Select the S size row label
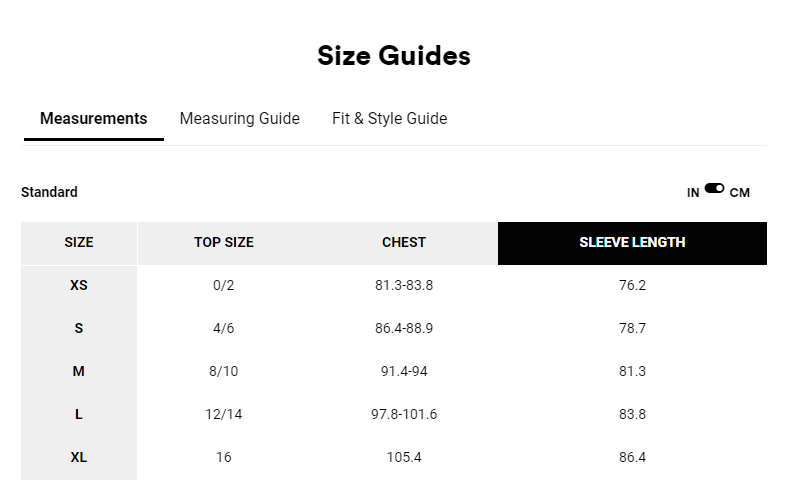The width and height of the screenshot is (786, 503). tap(79, 328)
